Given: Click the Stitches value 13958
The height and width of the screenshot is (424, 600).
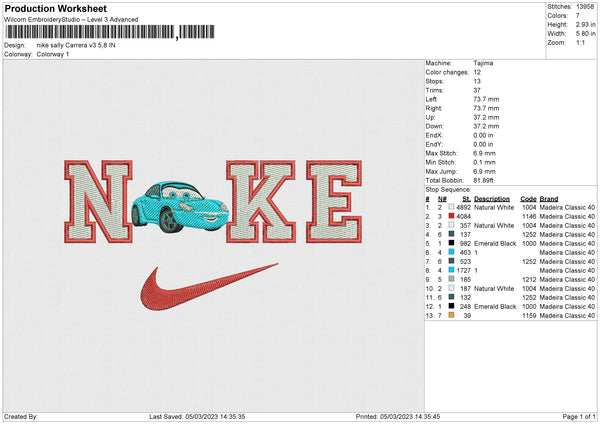Looking at the screenshot, I should pyautogui.click(x=585, y=7).
